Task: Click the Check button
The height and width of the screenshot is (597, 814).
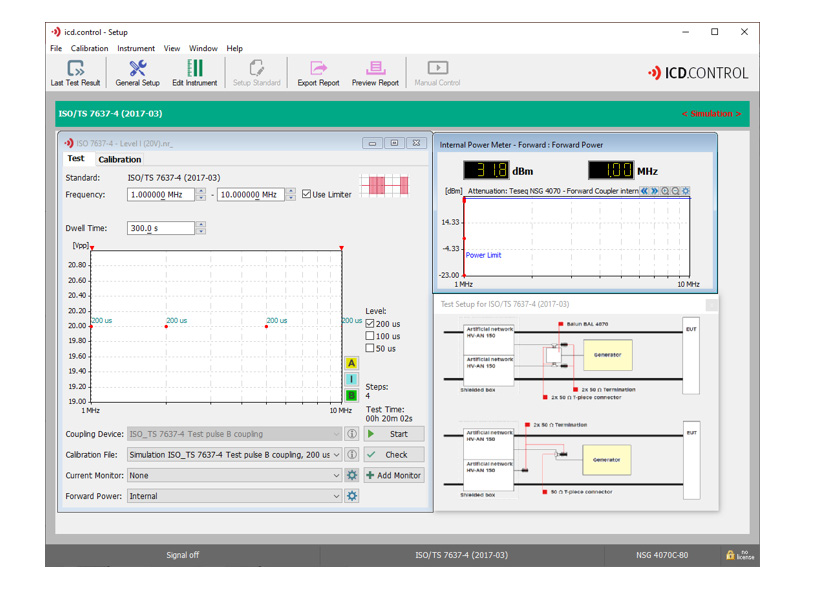Action: [394, 455]
